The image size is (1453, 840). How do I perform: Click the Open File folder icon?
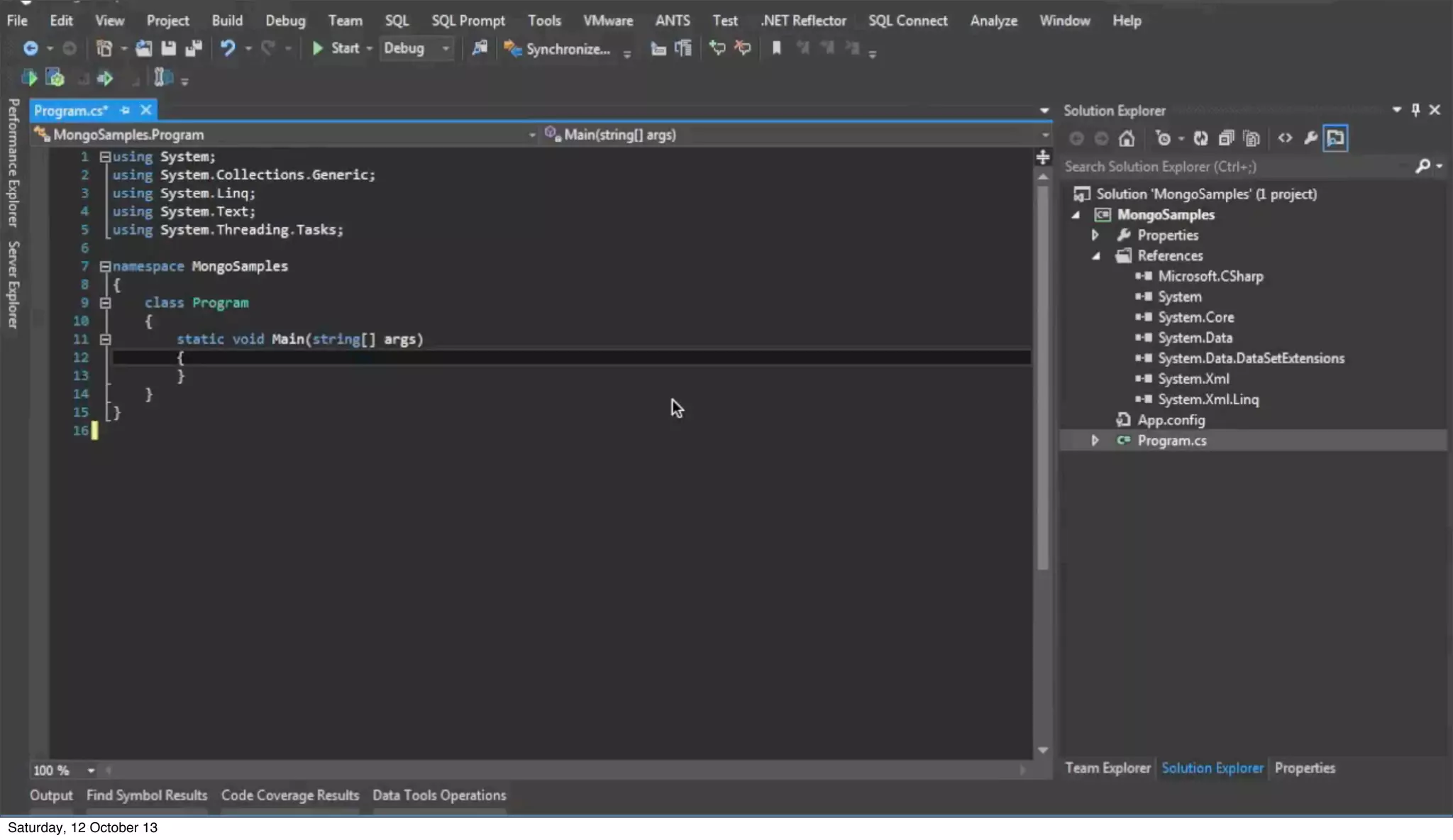(143, 48)
